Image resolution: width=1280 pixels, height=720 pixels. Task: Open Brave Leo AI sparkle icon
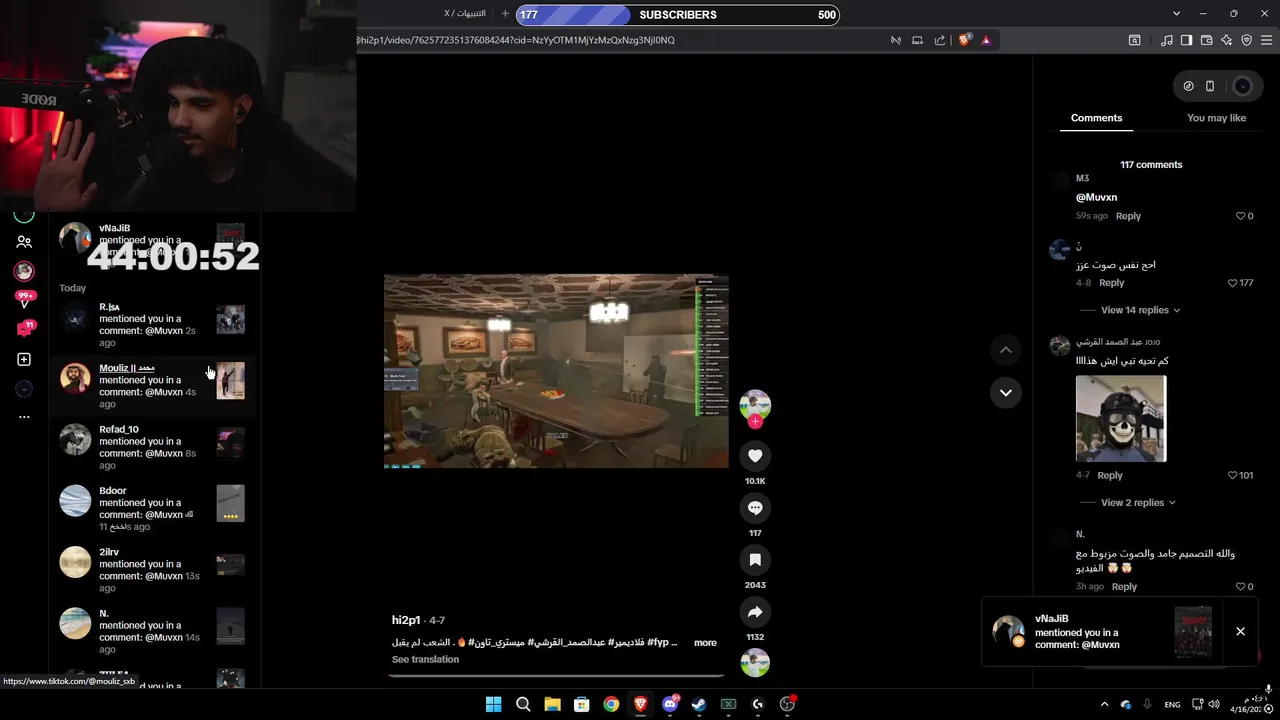click(x=1226, y=40)
